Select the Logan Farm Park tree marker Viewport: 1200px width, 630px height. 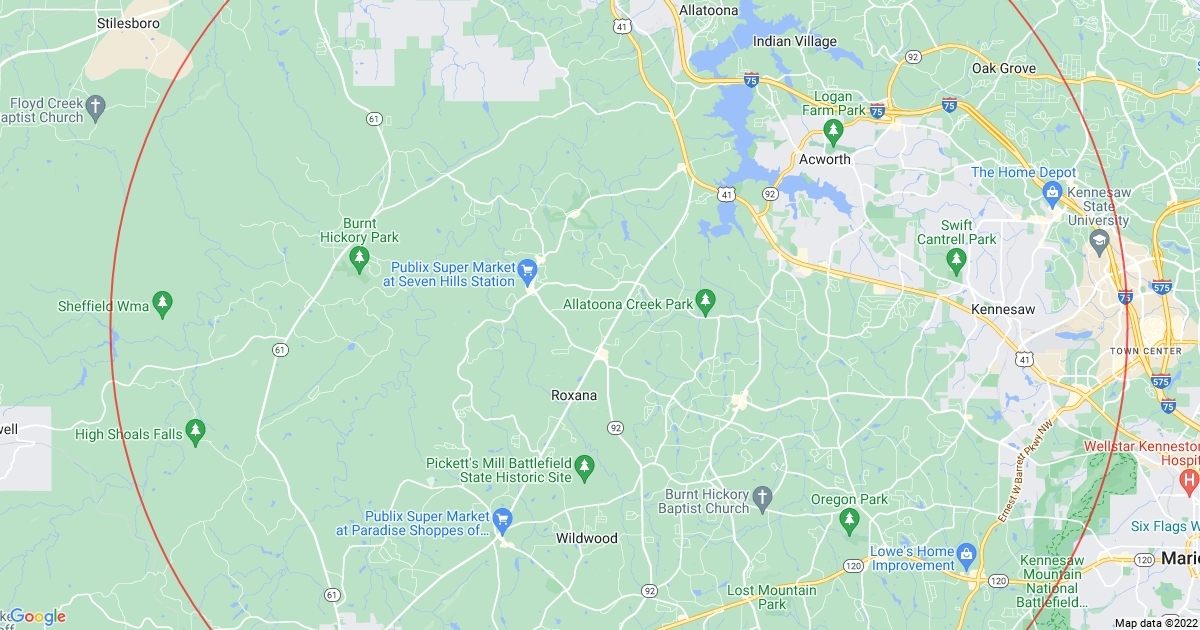tap(833, 129)
